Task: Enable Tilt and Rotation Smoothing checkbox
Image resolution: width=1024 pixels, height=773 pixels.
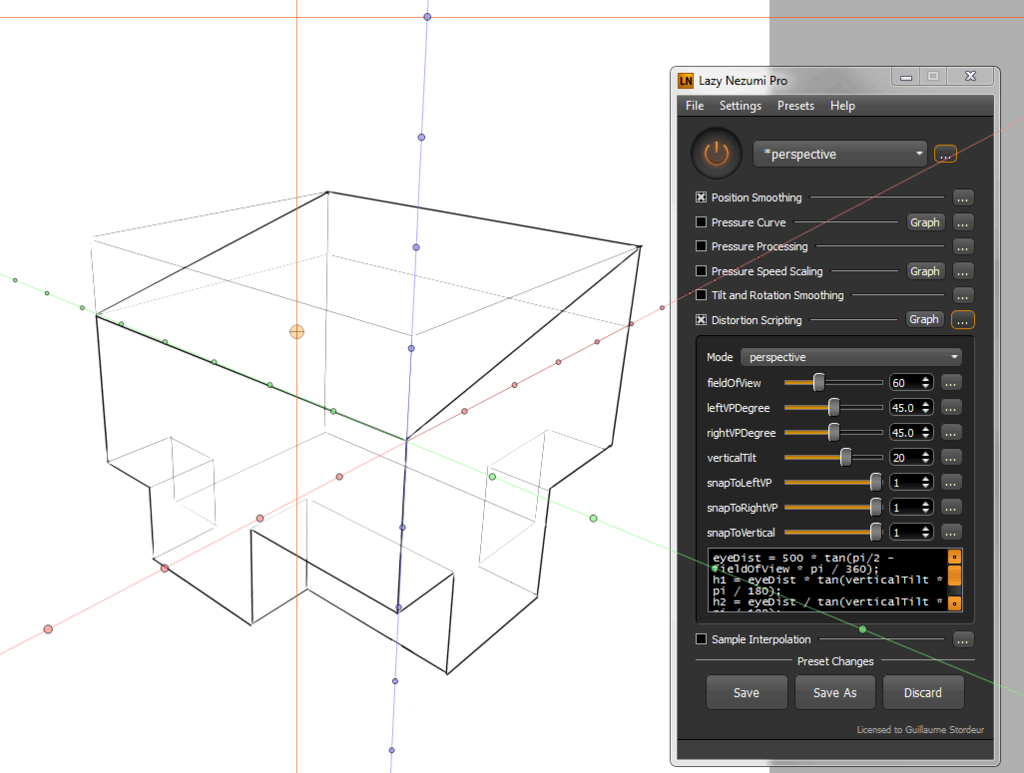Action: 701,295
